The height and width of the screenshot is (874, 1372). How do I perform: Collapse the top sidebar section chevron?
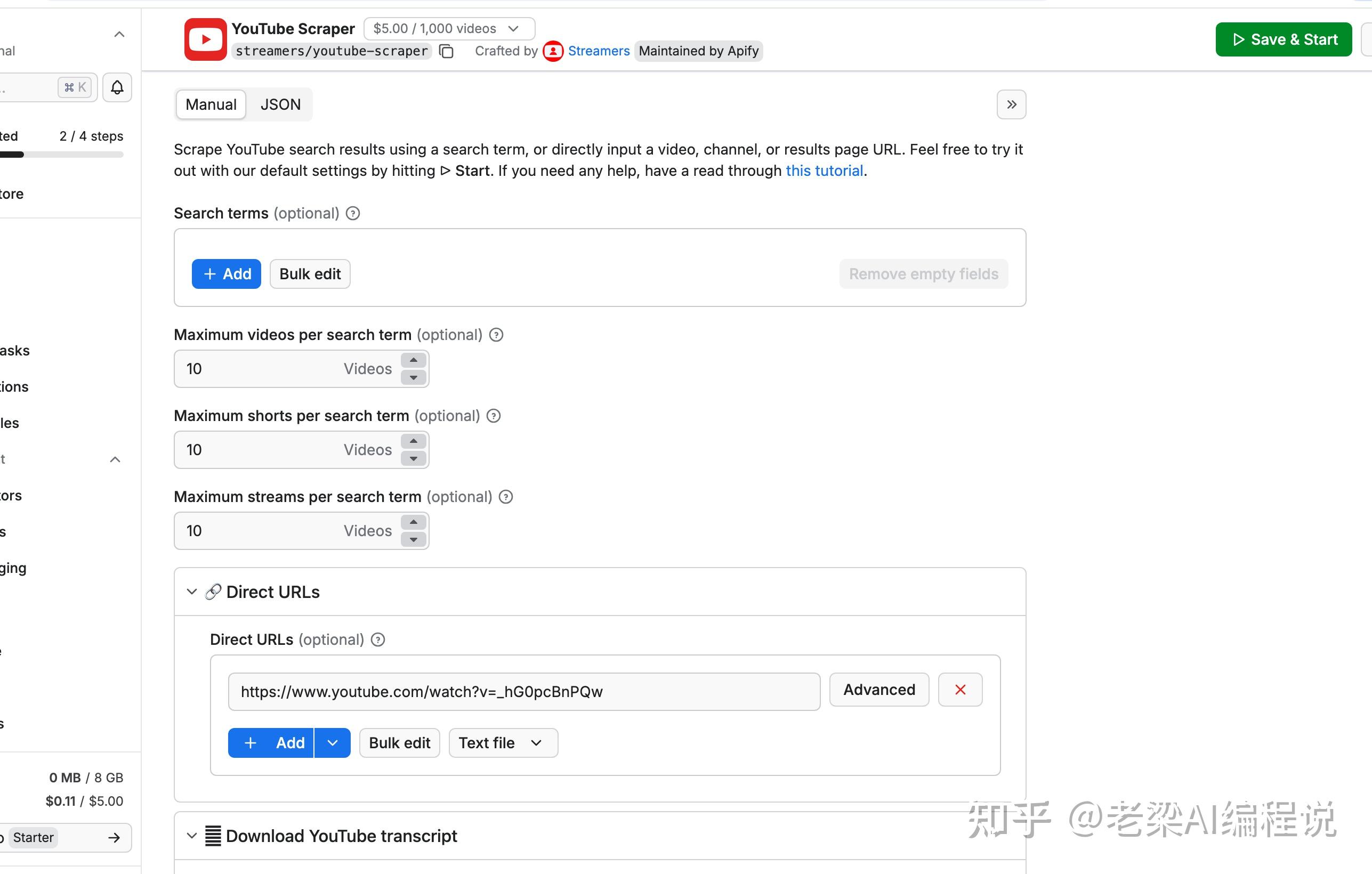(119, 34)
